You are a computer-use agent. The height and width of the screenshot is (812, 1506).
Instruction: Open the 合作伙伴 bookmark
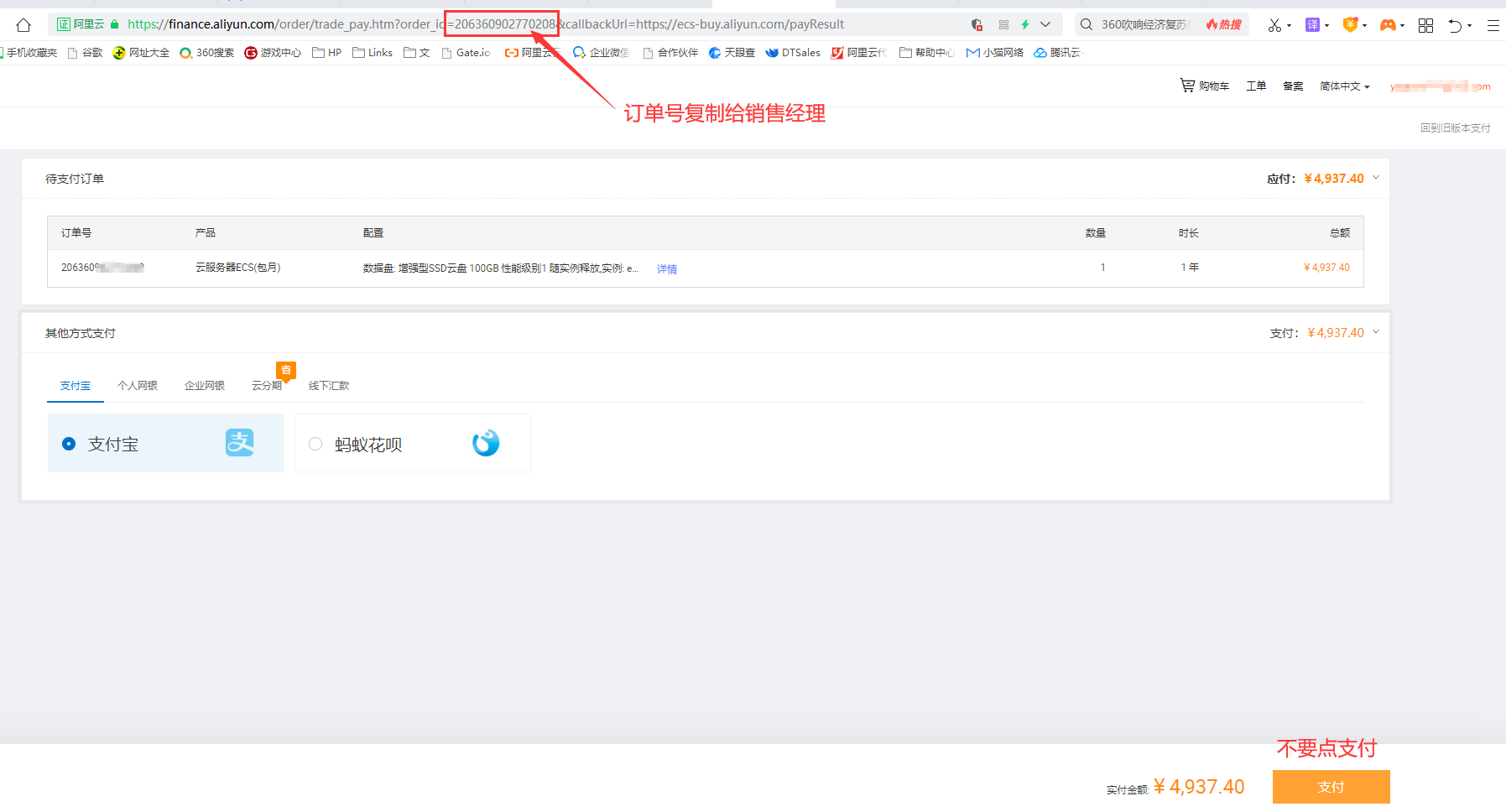click(670, 53)
